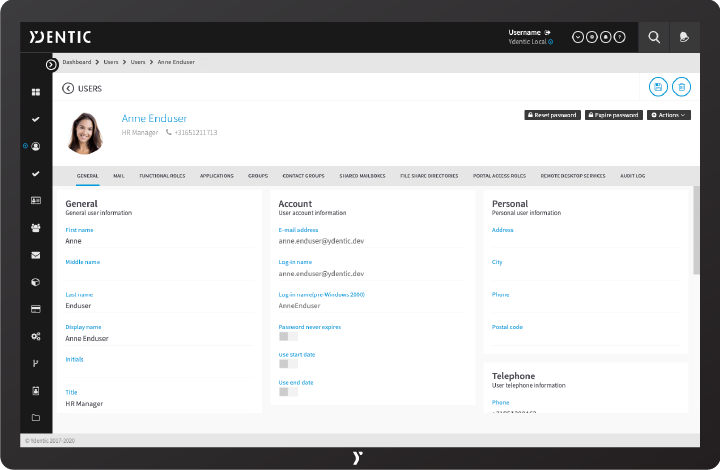Switch to the Remote Desktop Services tab
Image resolution: width=720 pixels, height=470 pixels.
click(573, 176)
